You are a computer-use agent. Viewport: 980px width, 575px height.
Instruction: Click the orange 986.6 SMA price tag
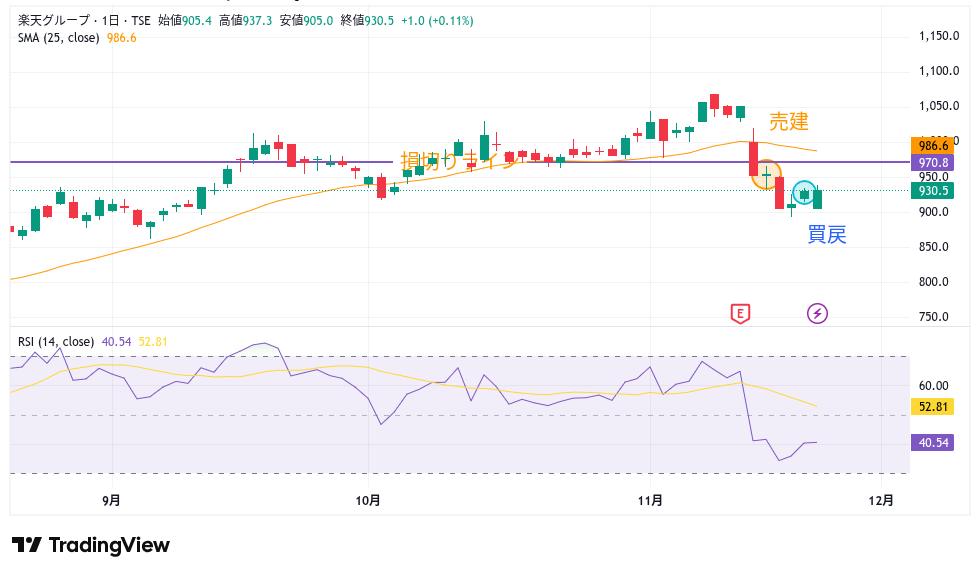pyautogui.click(x=933, y=145)
